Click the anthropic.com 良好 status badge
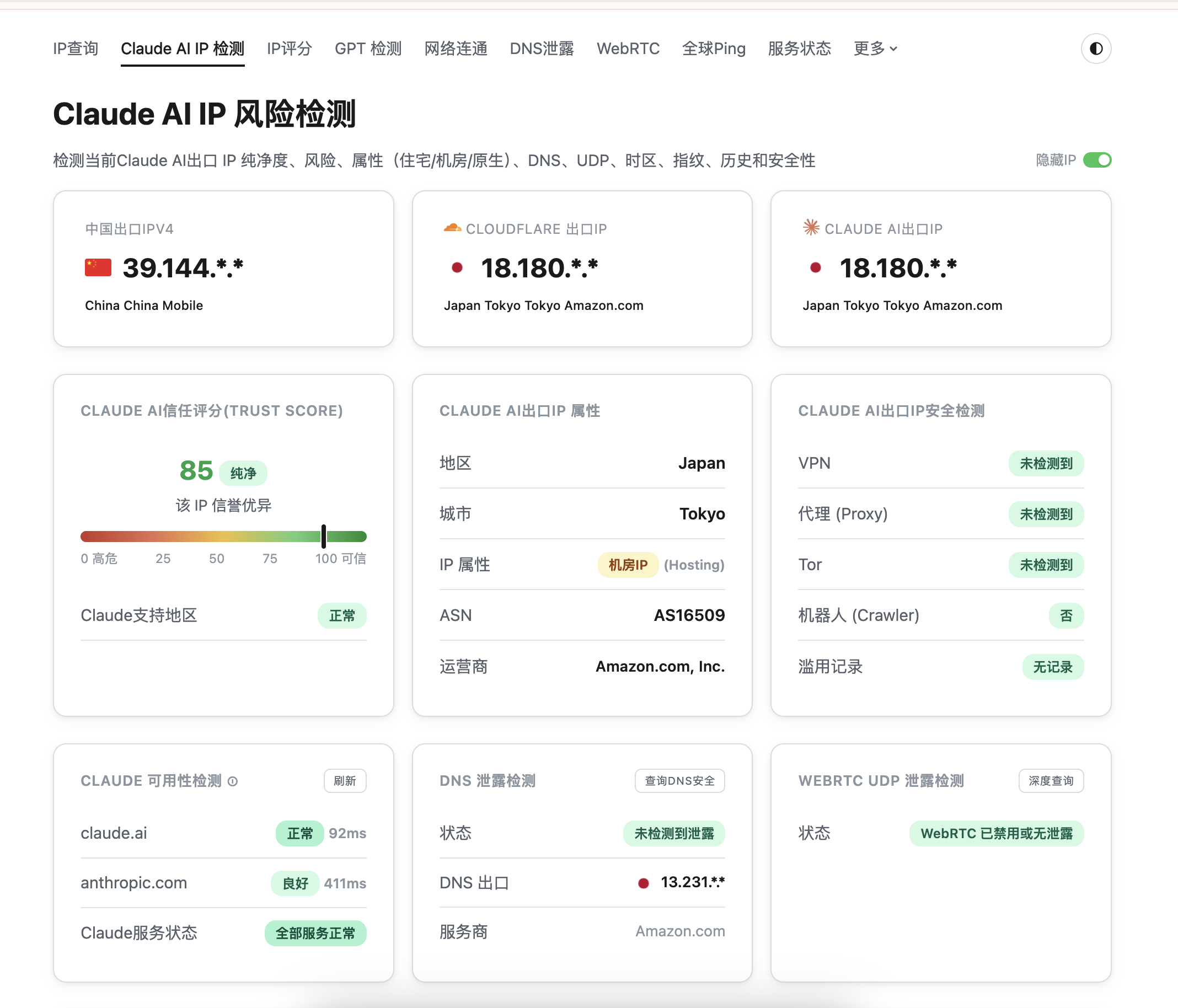 point(295,883)
